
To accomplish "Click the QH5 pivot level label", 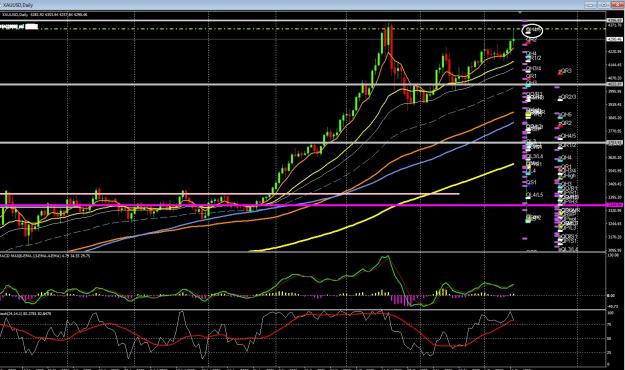I will (x=566, y=115).
